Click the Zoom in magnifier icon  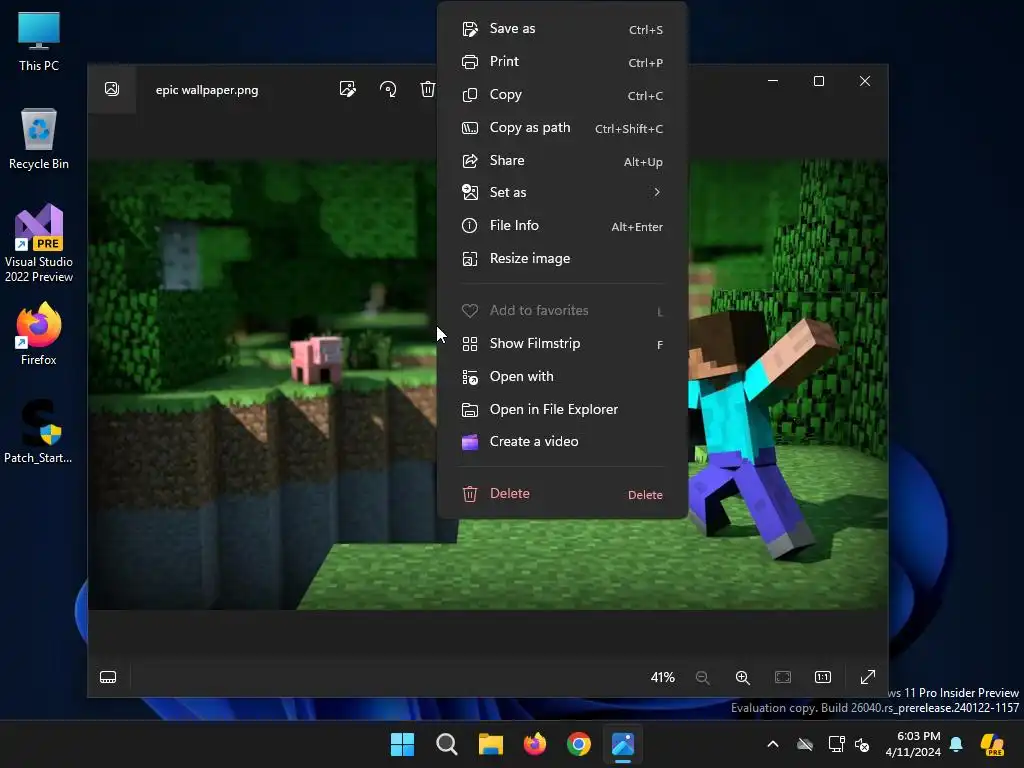pyautogui.click(x=743, y=677)
